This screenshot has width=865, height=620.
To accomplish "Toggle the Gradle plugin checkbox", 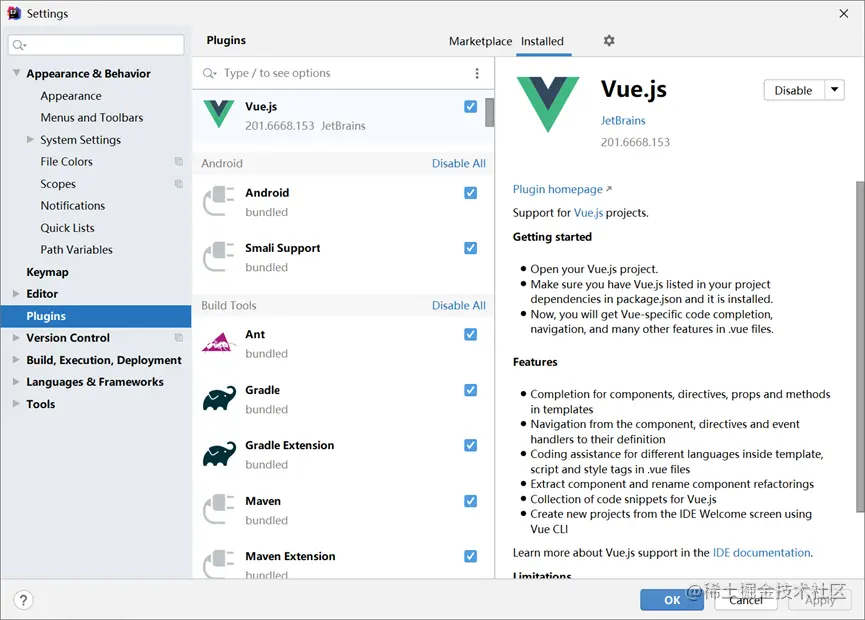I will (x=471, y=390).
